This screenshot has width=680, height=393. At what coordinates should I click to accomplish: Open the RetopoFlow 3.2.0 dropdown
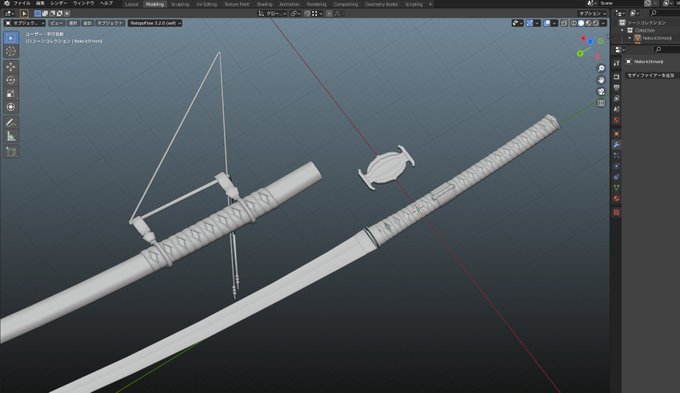tap(155, 23)
